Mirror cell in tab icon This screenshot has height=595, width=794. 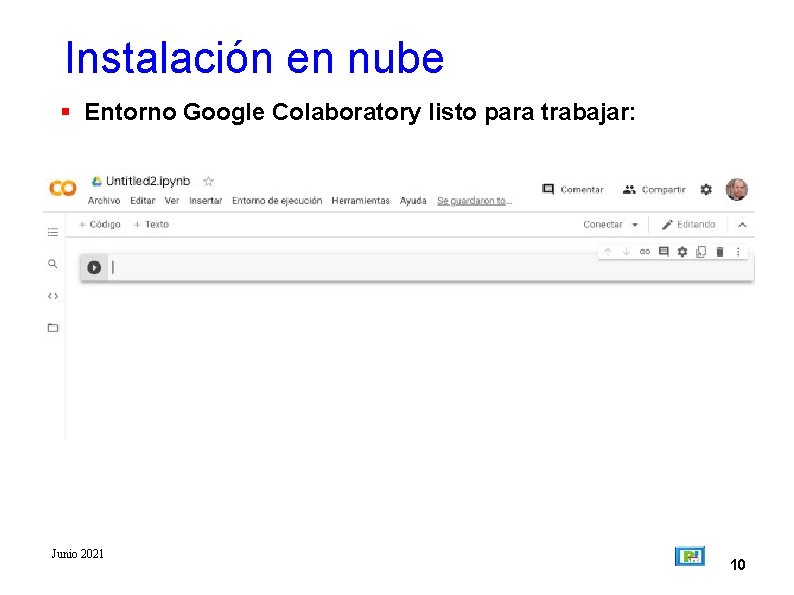[x=701, y=252]
